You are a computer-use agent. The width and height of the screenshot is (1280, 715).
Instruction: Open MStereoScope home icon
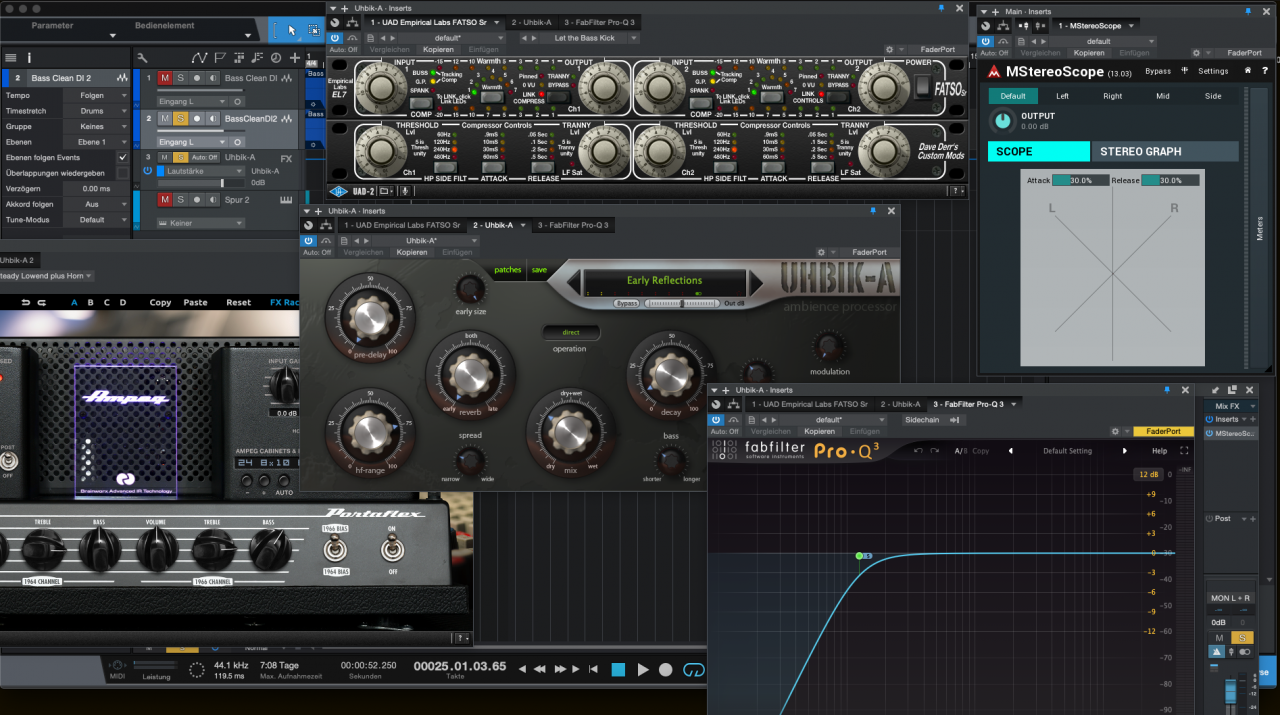coord(1247,71)
